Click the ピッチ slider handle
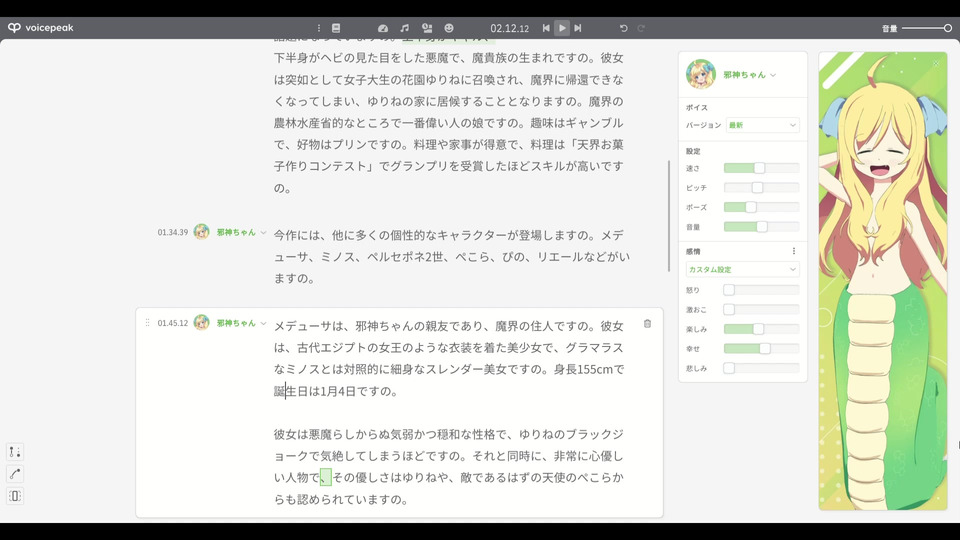This screenshot has width=960, height=540. [x=757, y=187]
